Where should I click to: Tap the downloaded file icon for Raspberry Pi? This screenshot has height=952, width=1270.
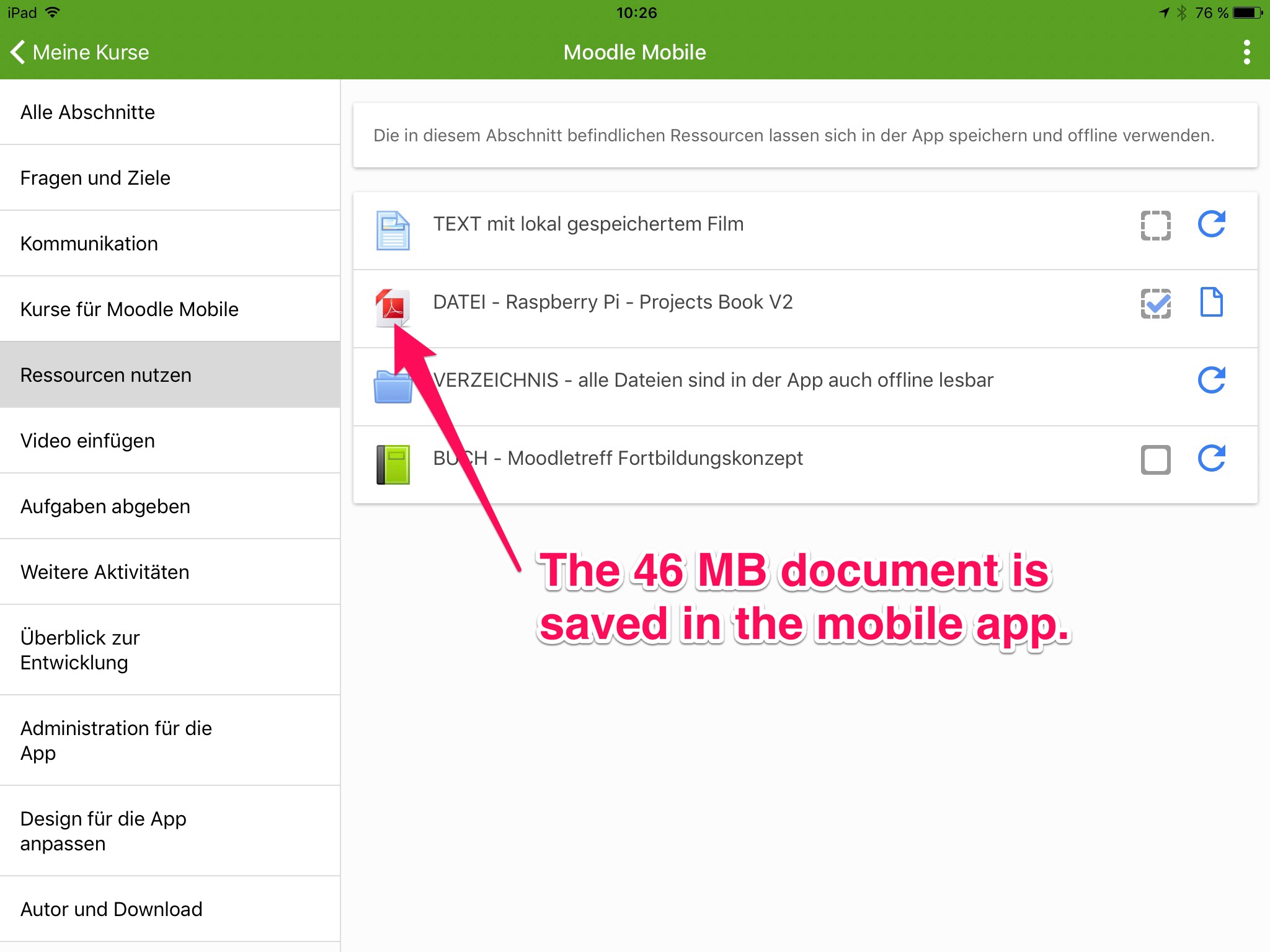coord(1212,302)
